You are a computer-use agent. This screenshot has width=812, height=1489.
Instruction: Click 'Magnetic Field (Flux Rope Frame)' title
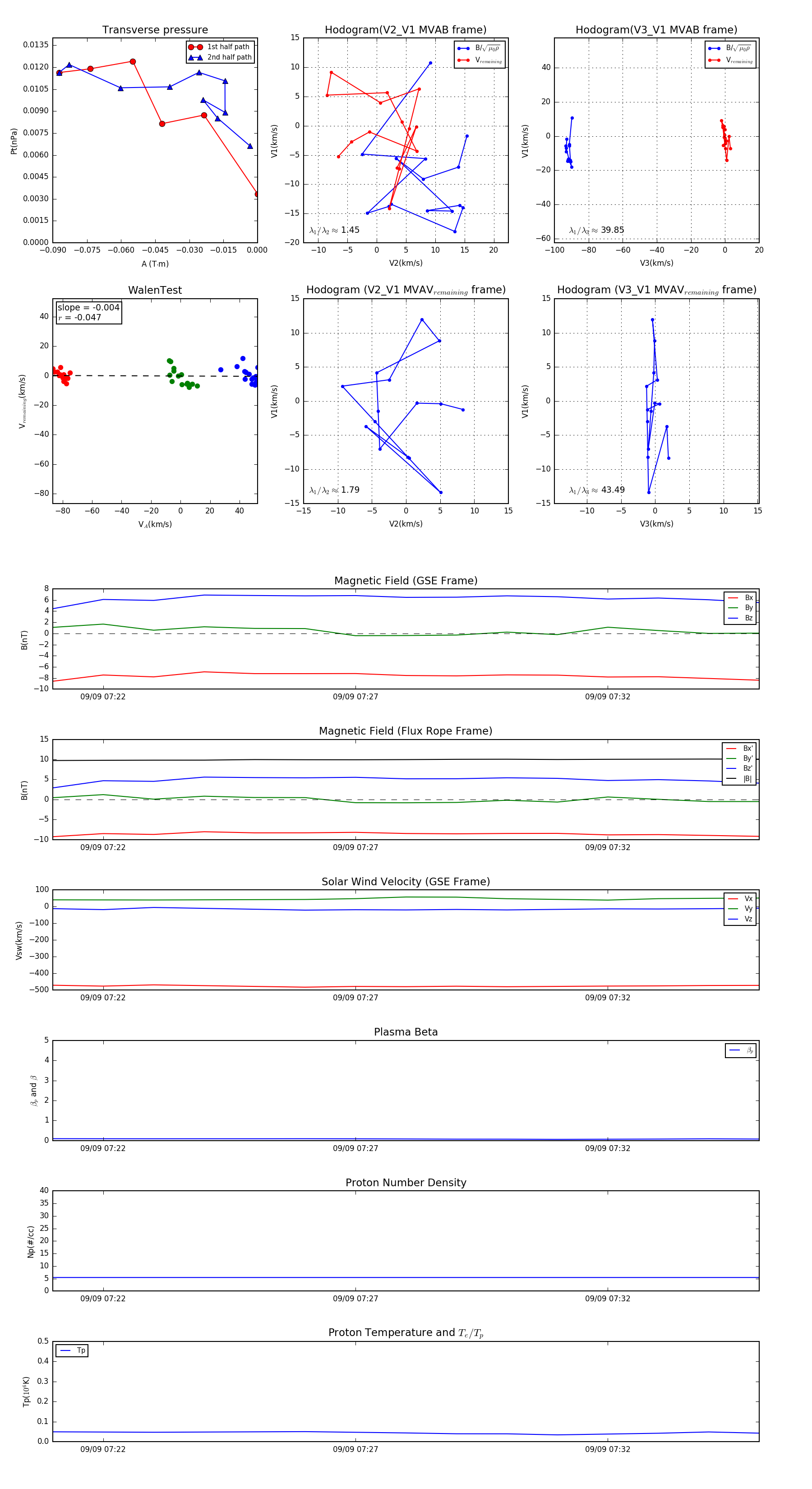tap(406, 731)
